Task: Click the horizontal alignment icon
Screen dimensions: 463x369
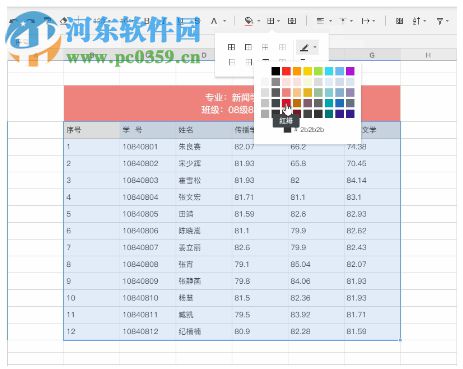Action: coord(320,21)
